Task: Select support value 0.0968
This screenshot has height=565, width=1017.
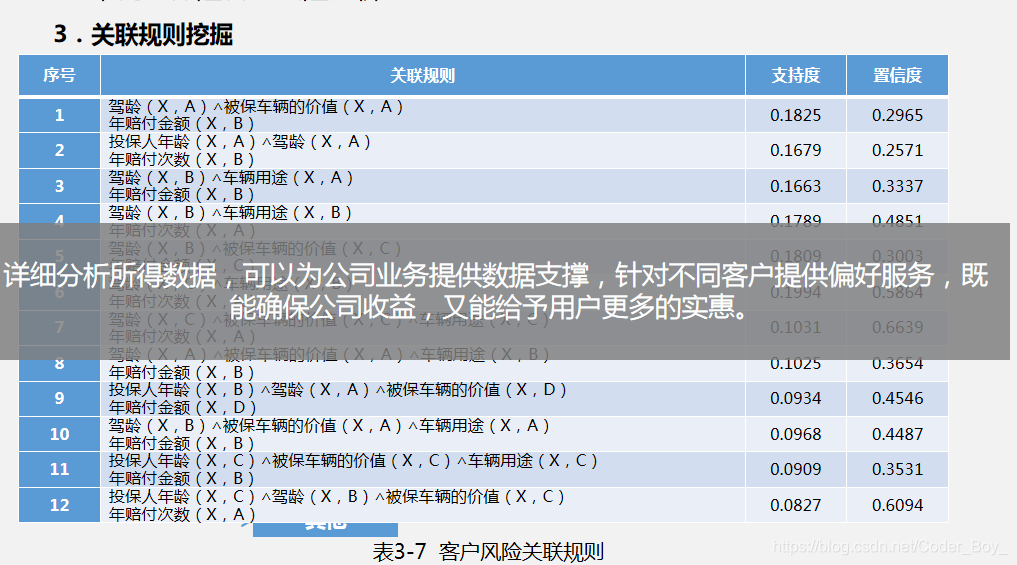Action: (x=795, y=434)
